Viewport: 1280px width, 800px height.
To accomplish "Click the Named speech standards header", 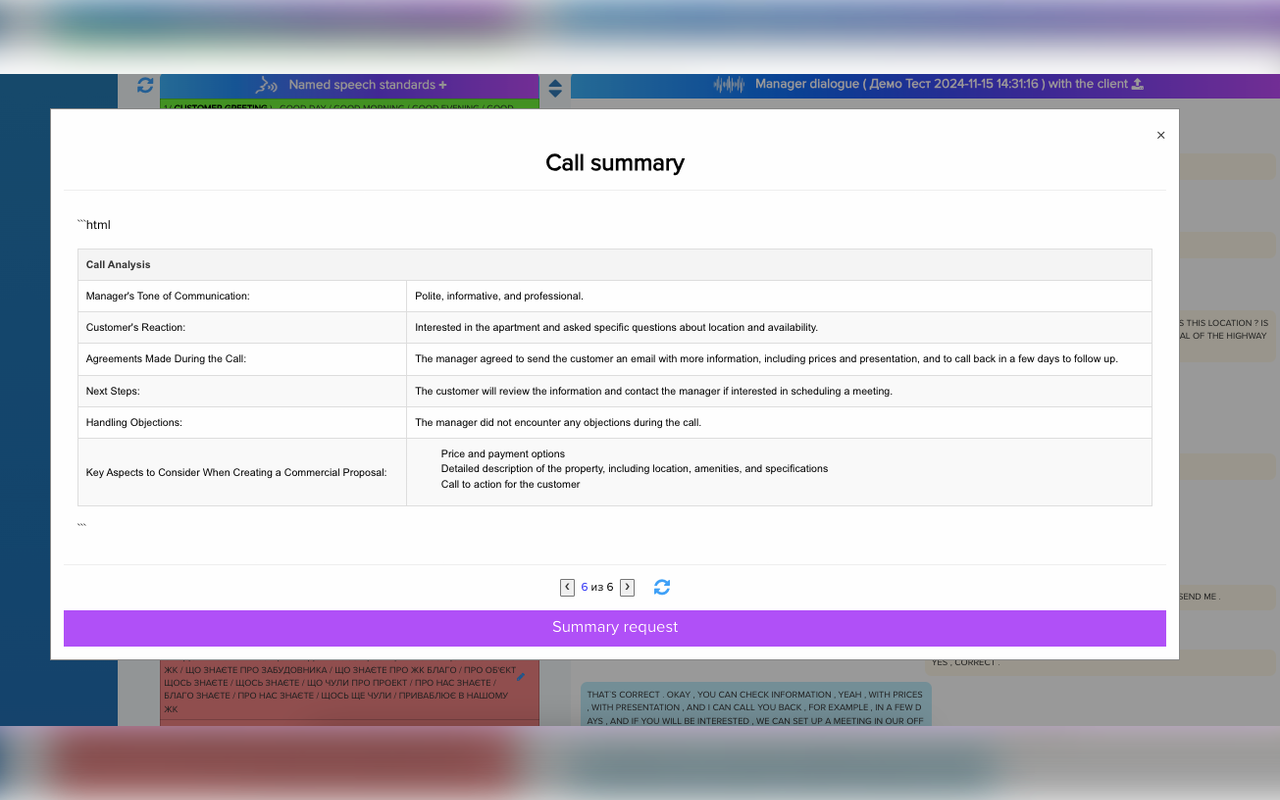I will coord(349,86).
